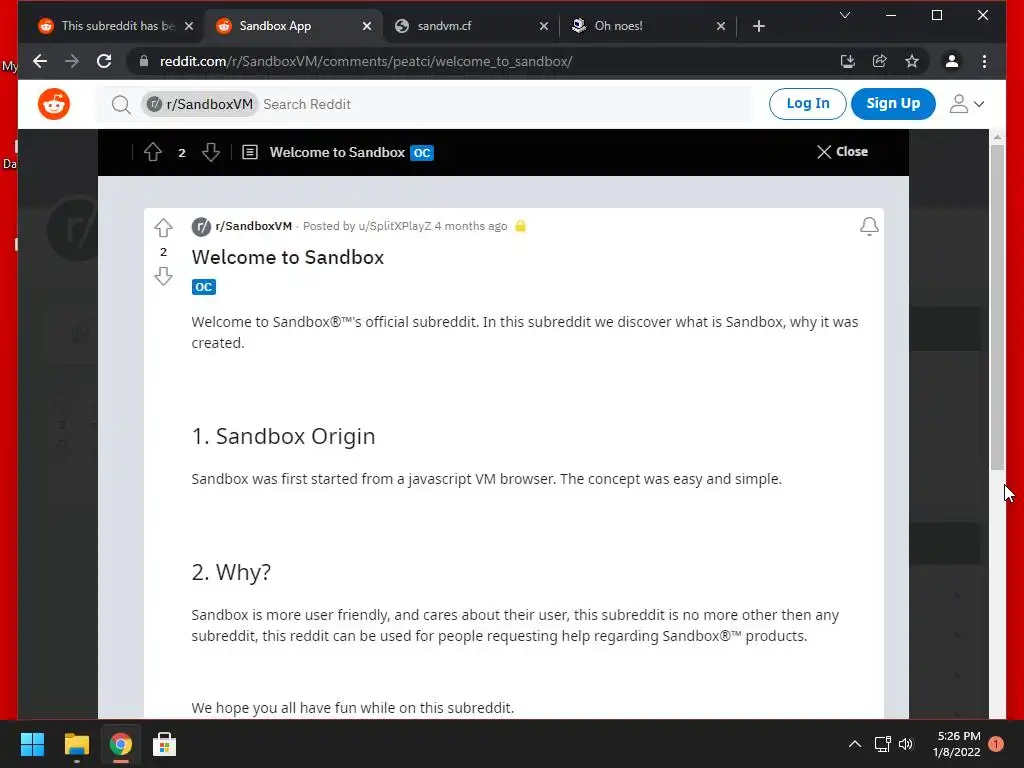Click the Reddit logo home icon
The height and width of the screenshot is (768, 1024).
54,104
